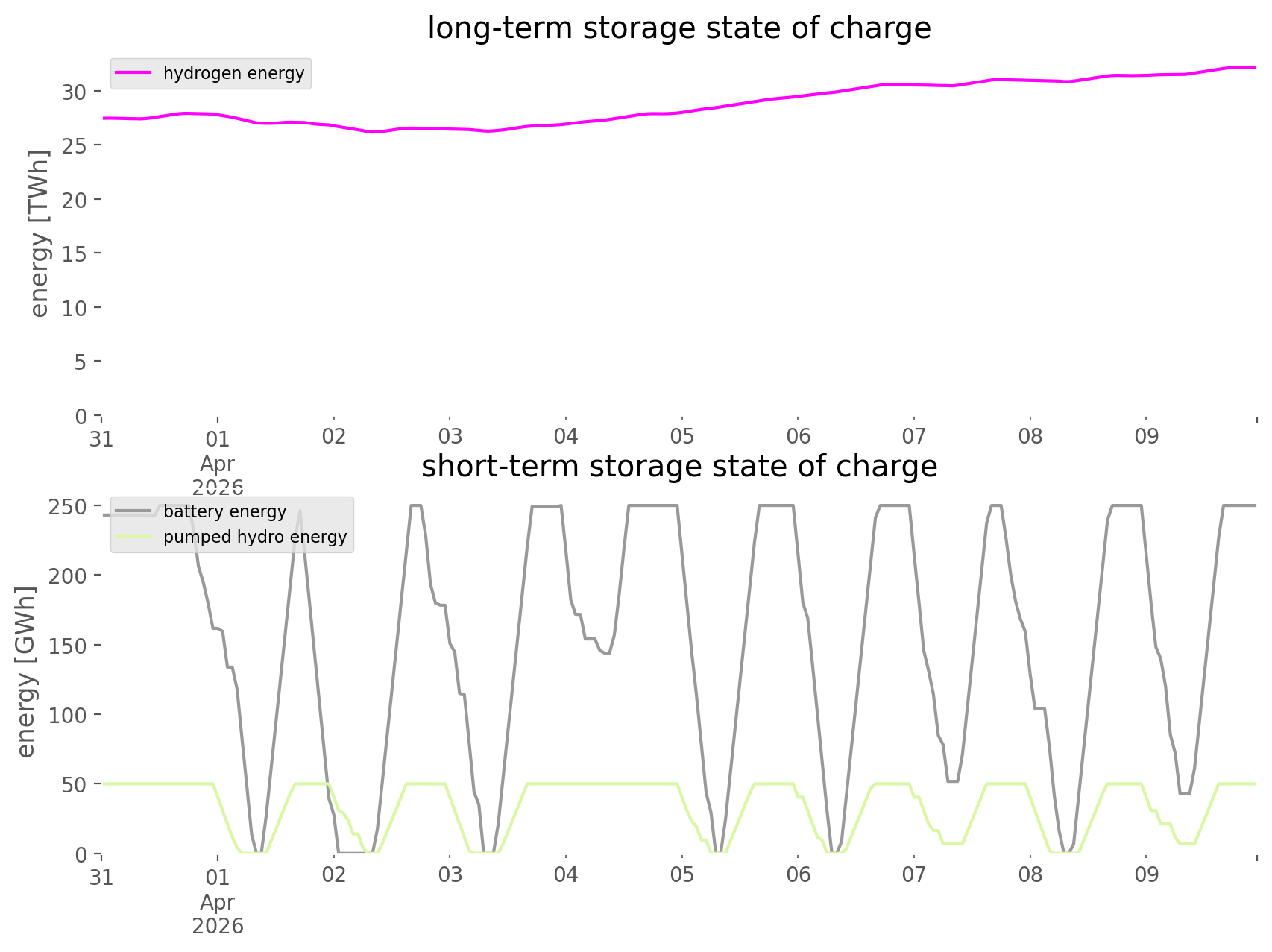Select the 09 date tick on the top chart
Viewport: 1272px width, 952px height.
click(x=1146, y=437)
